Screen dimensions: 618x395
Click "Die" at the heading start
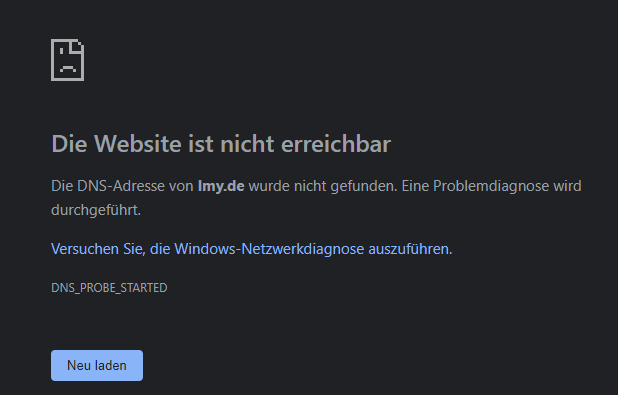click(x=69, y=143)
